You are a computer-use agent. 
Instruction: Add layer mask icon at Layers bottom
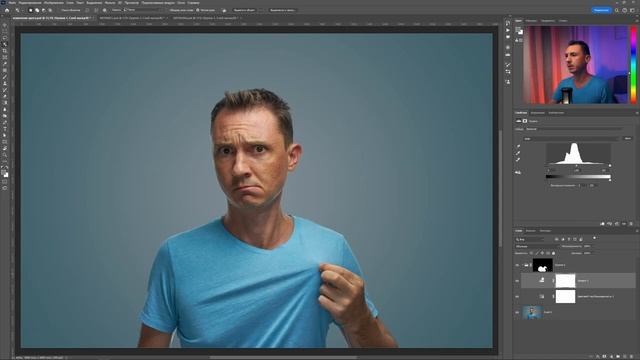(x=604, y=357)
